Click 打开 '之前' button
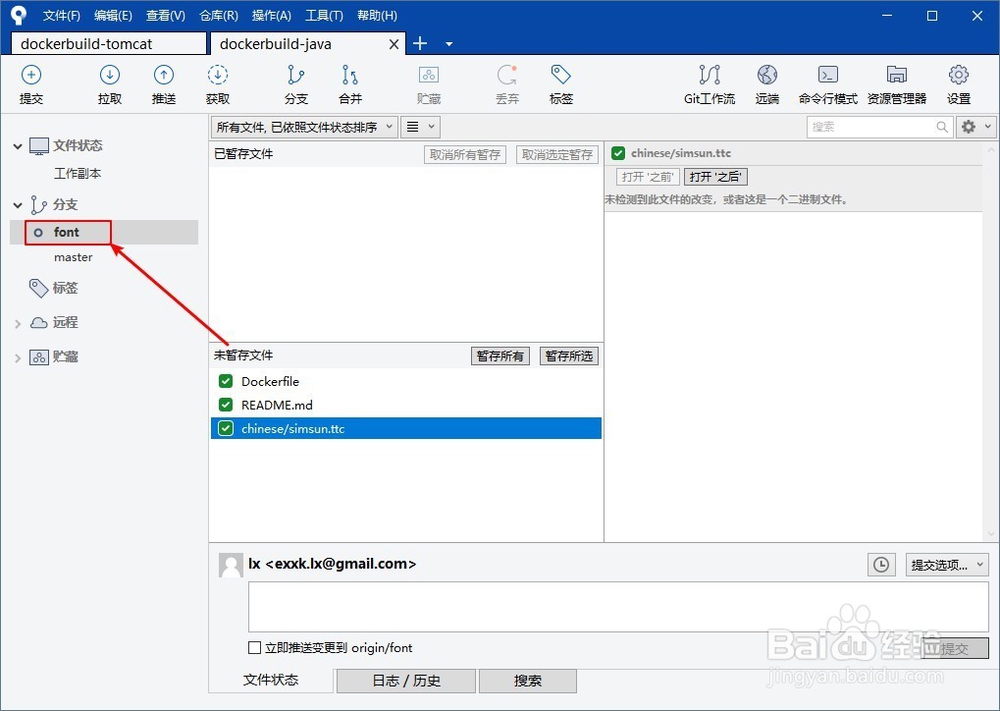 point(648,177)
